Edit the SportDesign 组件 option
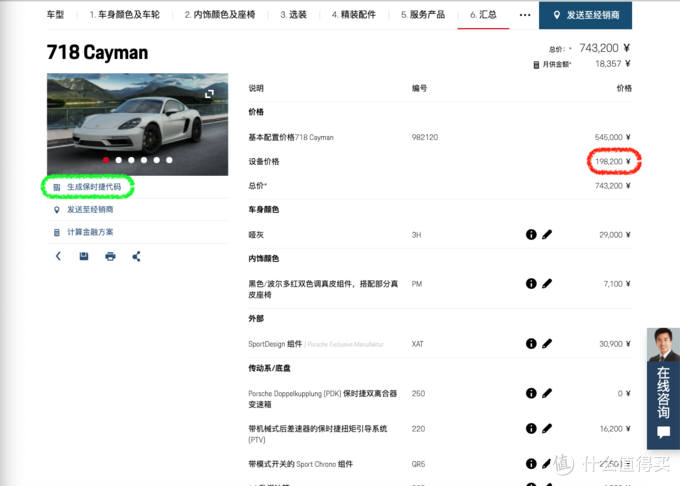The height and width of the screenshot is (486, 680). pyautogui.click(x=547, y=344)
